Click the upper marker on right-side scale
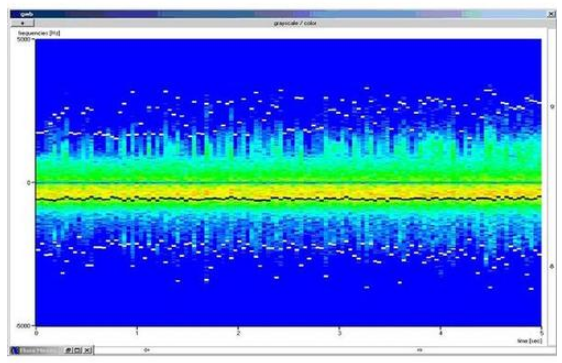The width and height of the screenshot is (562, 363). point(552,107)
